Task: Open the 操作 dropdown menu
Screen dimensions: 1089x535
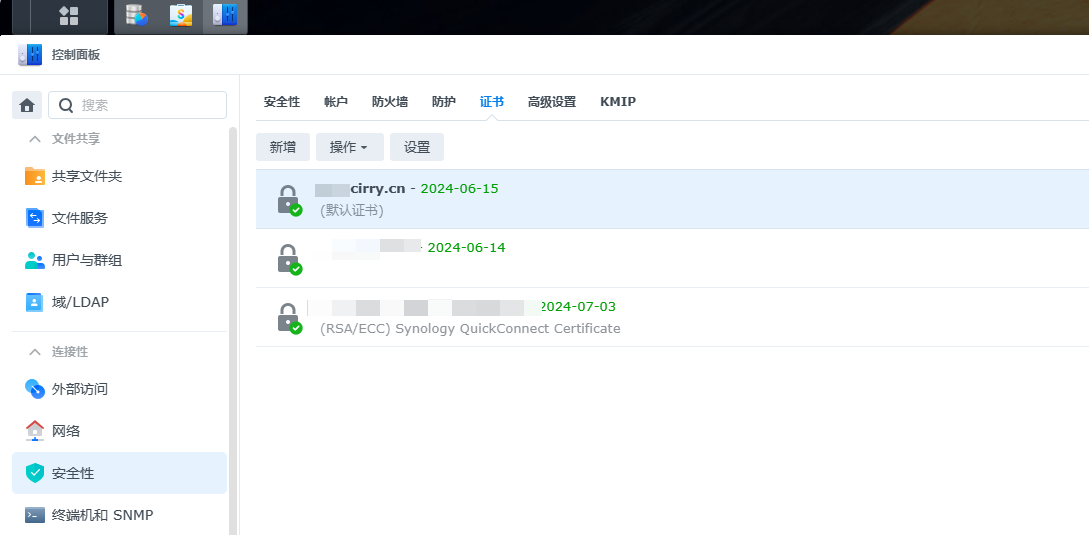Action: click(349, 147)
